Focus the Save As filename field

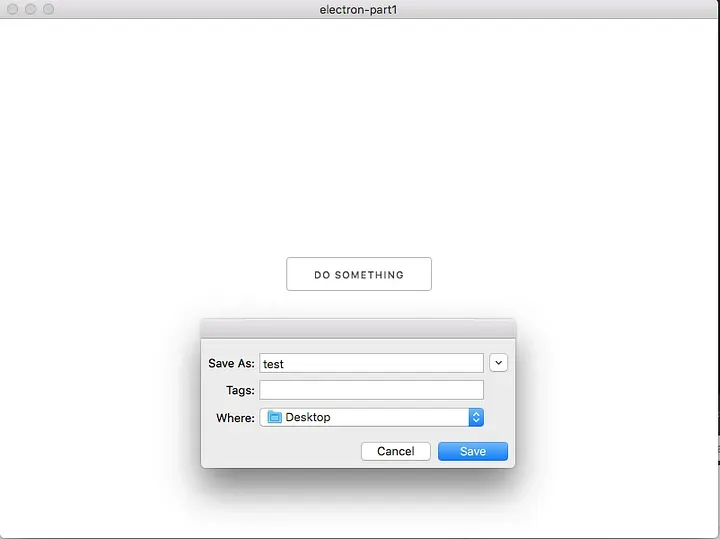click(371, 364)
